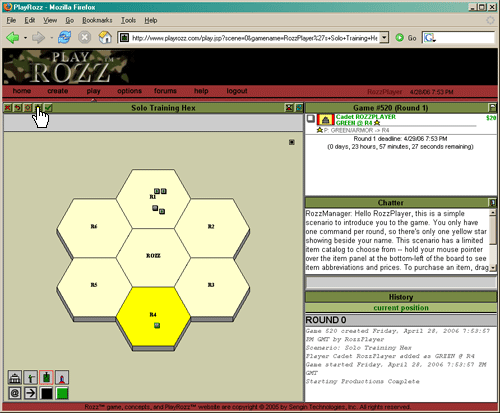
Task: Click the current position link in History
Action: (401, 308)
